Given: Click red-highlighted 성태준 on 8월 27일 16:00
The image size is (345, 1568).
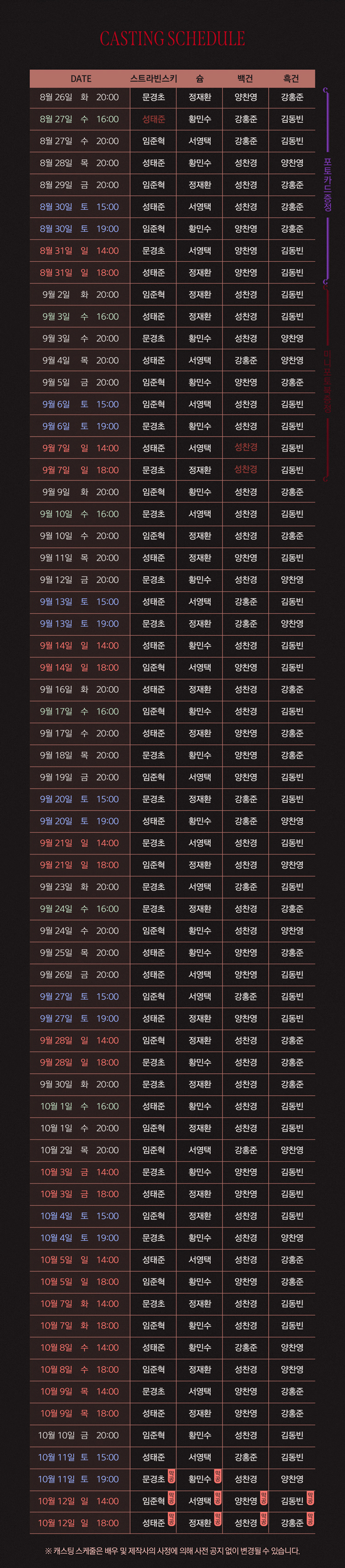Looking at the screenshot, I should (x=154, y=119).
